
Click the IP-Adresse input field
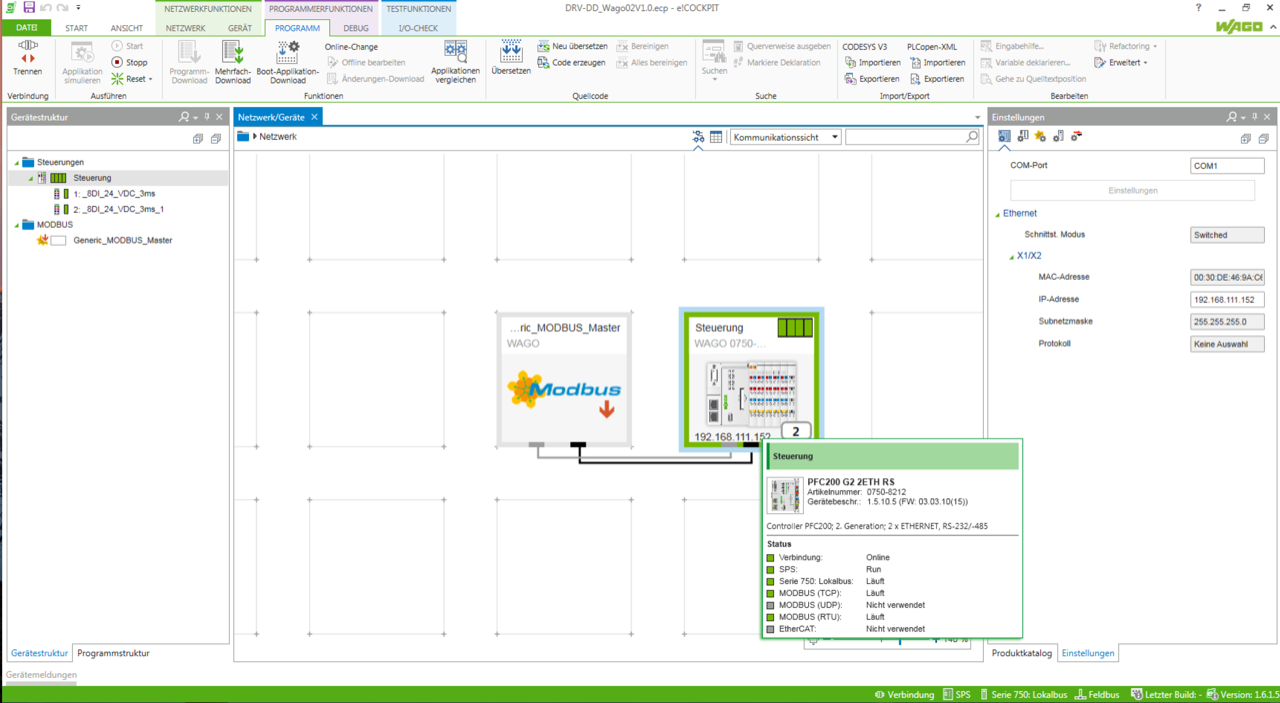(x=1227, y=299)
